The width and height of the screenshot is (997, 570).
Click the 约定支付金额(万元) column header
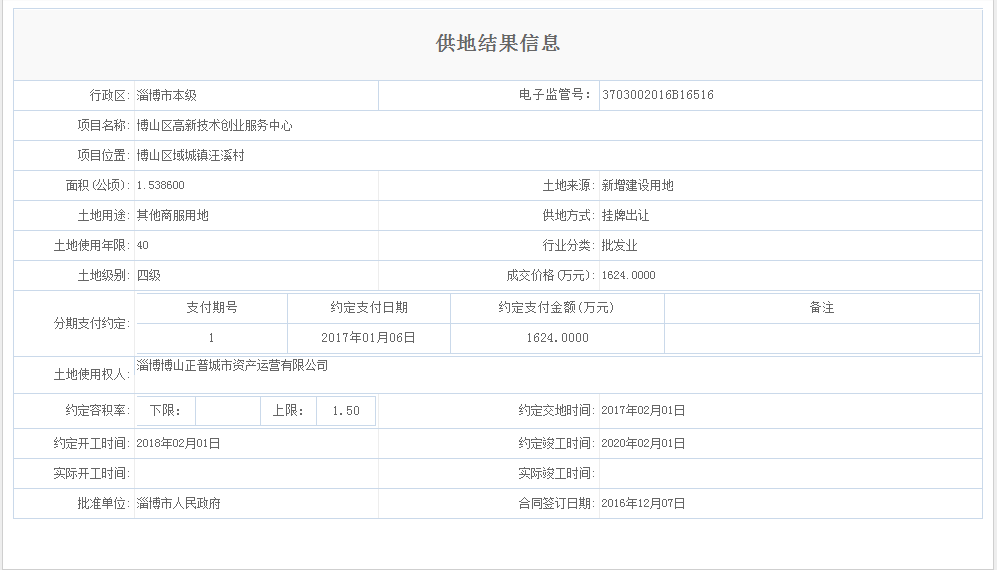[x=556, y=307]
